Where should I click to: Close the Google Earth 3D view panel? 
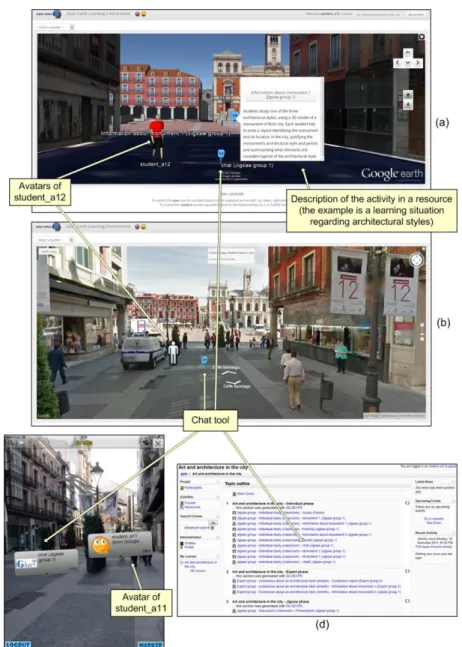[422, 37]
